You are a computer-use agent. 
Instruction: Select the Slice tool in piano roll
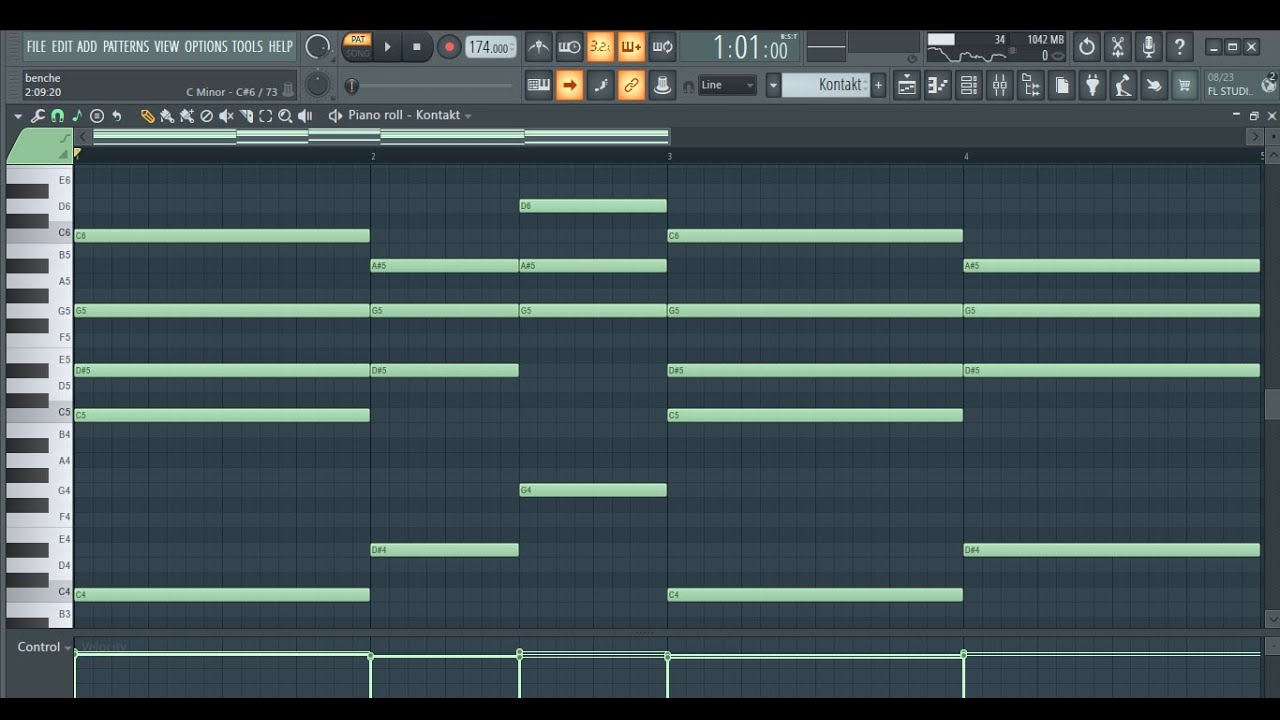point(246,116)
